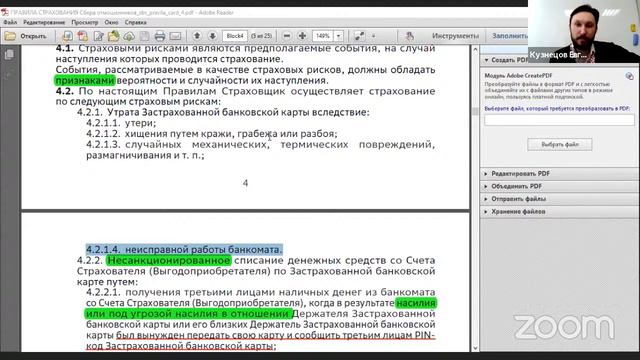
Task: Click page number 4 in document
Action: tap(245, 183)
